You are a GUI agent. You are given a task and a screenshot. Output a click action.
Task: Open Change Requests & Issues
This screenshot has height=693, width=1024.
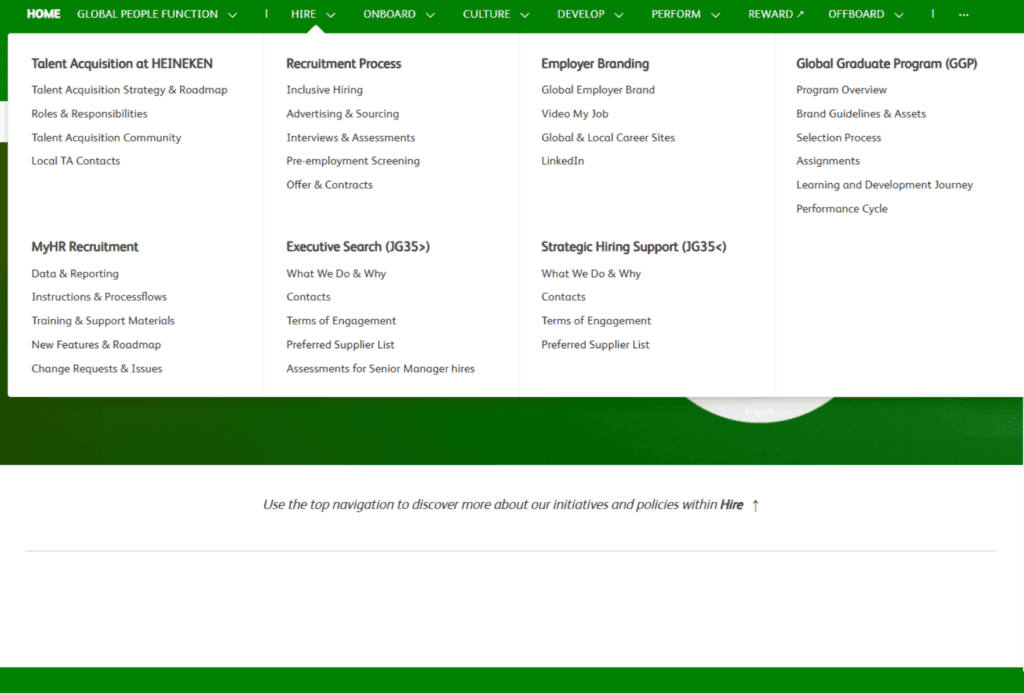pyautogui.click(x=97, y=369)
